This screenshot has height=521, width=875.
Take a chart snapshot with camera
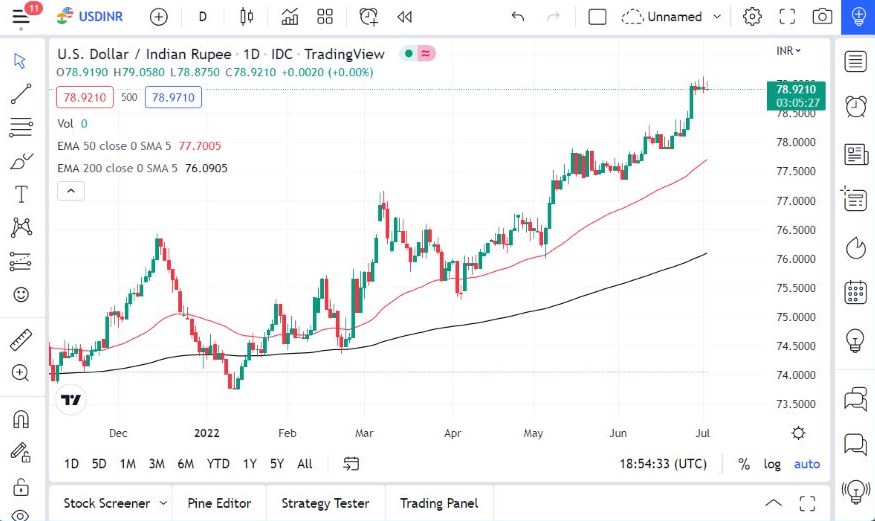pos(822,17)
